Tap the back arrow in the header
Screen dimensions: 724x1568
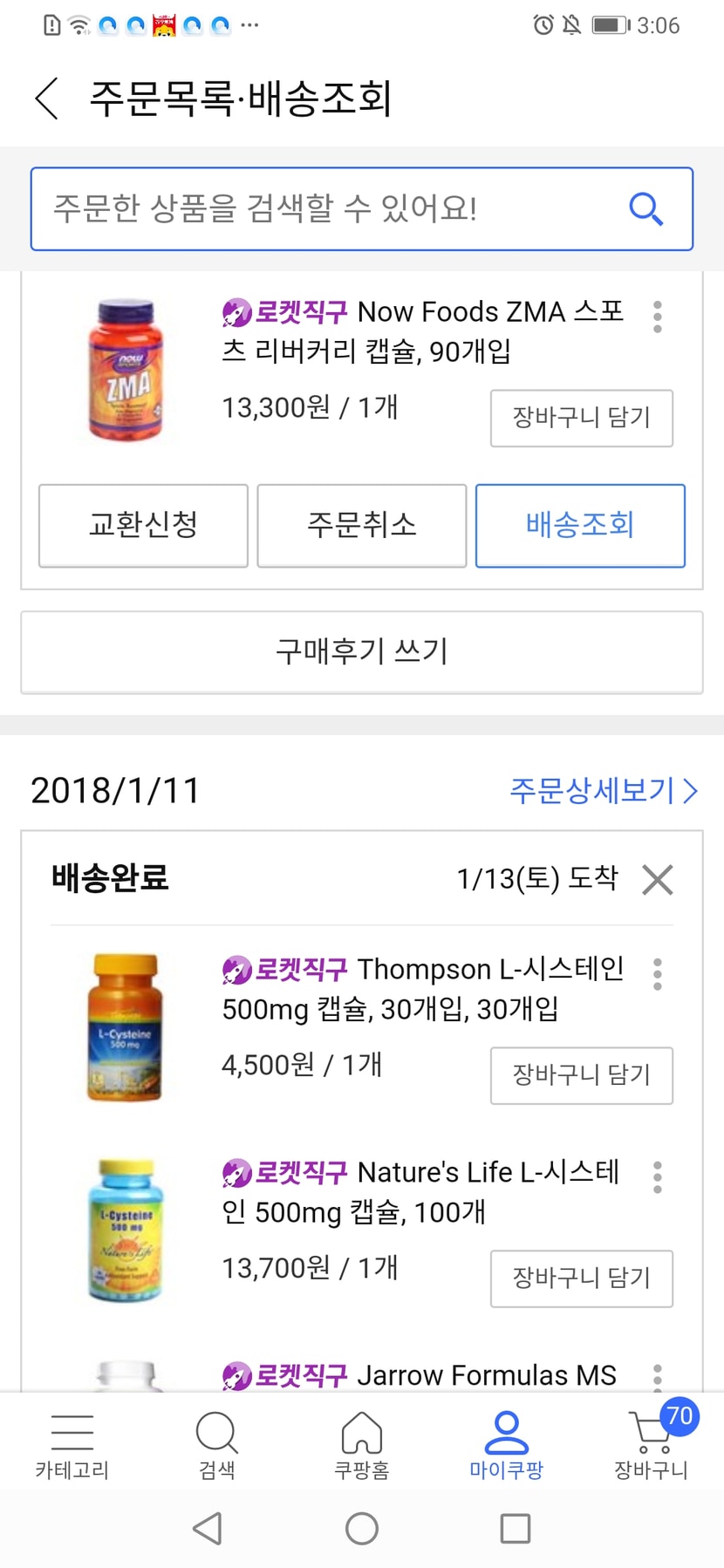[47, 98]
